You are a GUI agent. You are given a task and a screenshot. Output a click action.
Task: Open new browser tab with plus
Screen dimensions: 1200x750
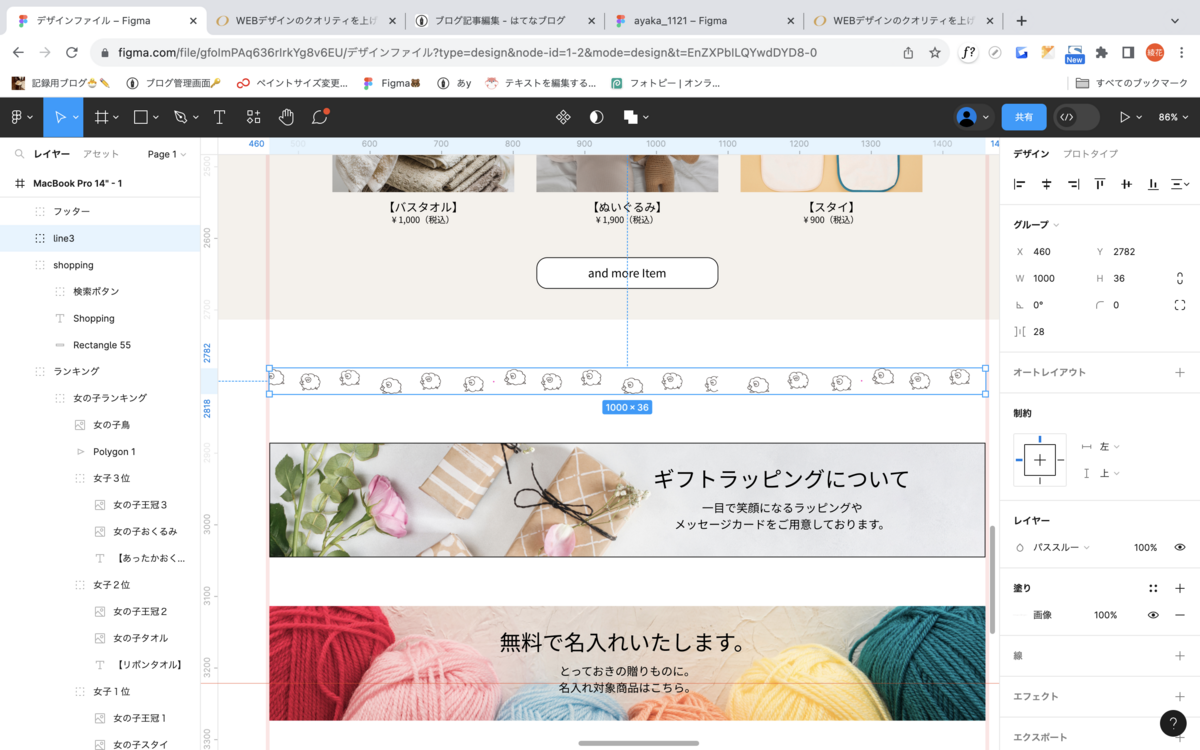coord(1021,20)
